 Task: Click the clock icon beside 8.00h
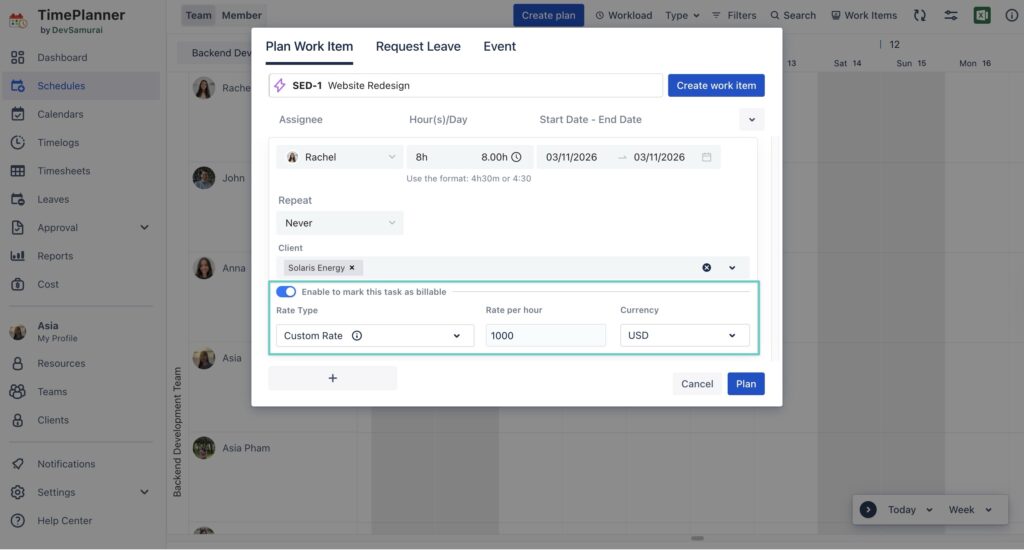click(x=517, y=157)
